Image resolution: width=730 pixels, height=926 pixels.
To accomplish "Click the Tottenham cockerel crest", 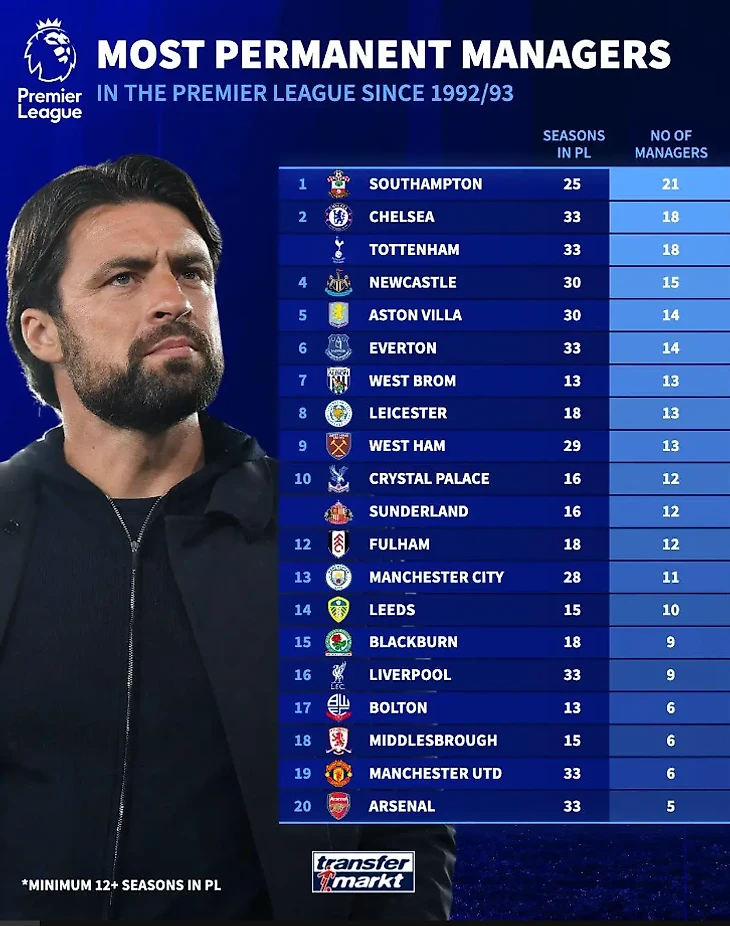I will pyautogui.click(x=339, y=250).
